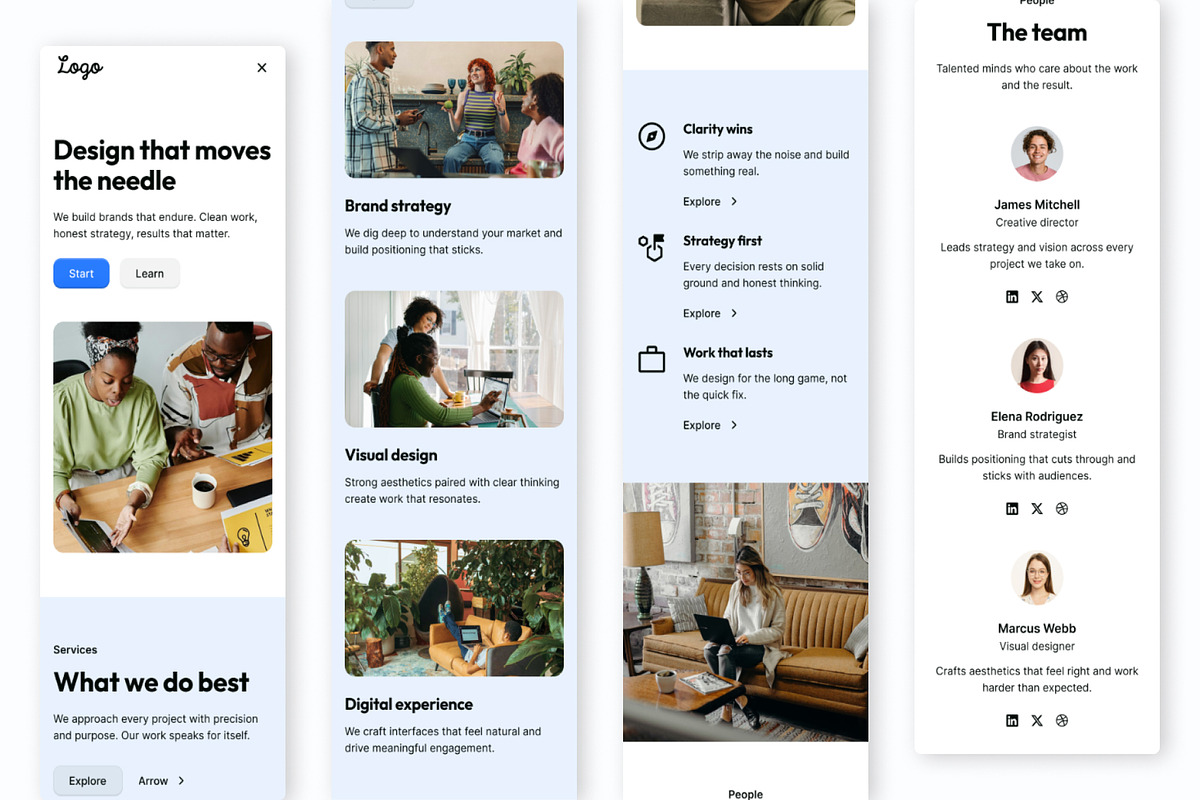Open Marcus Webb's X profile icon
This screenshot has width=1200, height=800.
click(1037, 721)
